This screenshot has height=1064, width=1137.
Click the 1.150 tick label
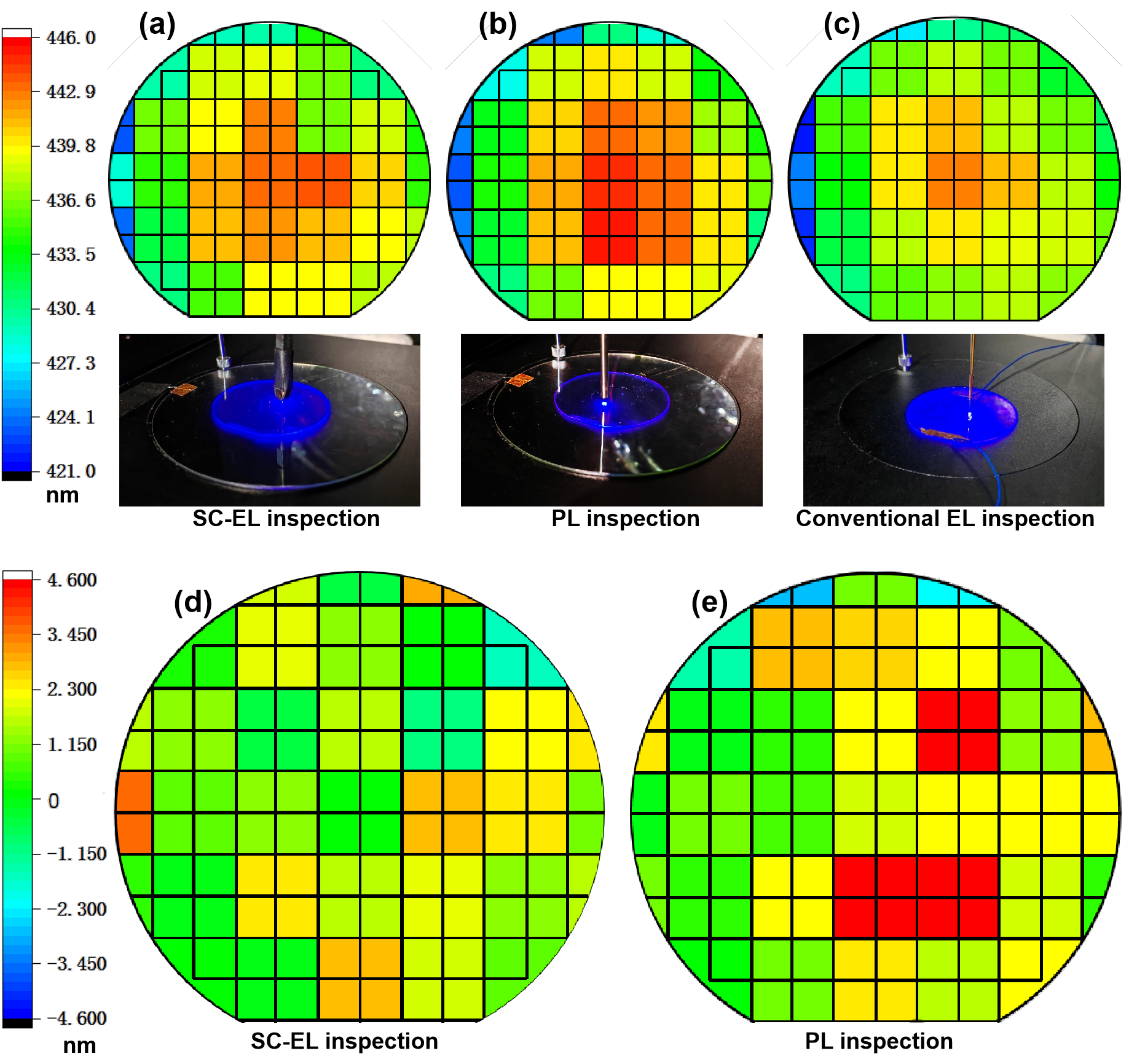73,745
